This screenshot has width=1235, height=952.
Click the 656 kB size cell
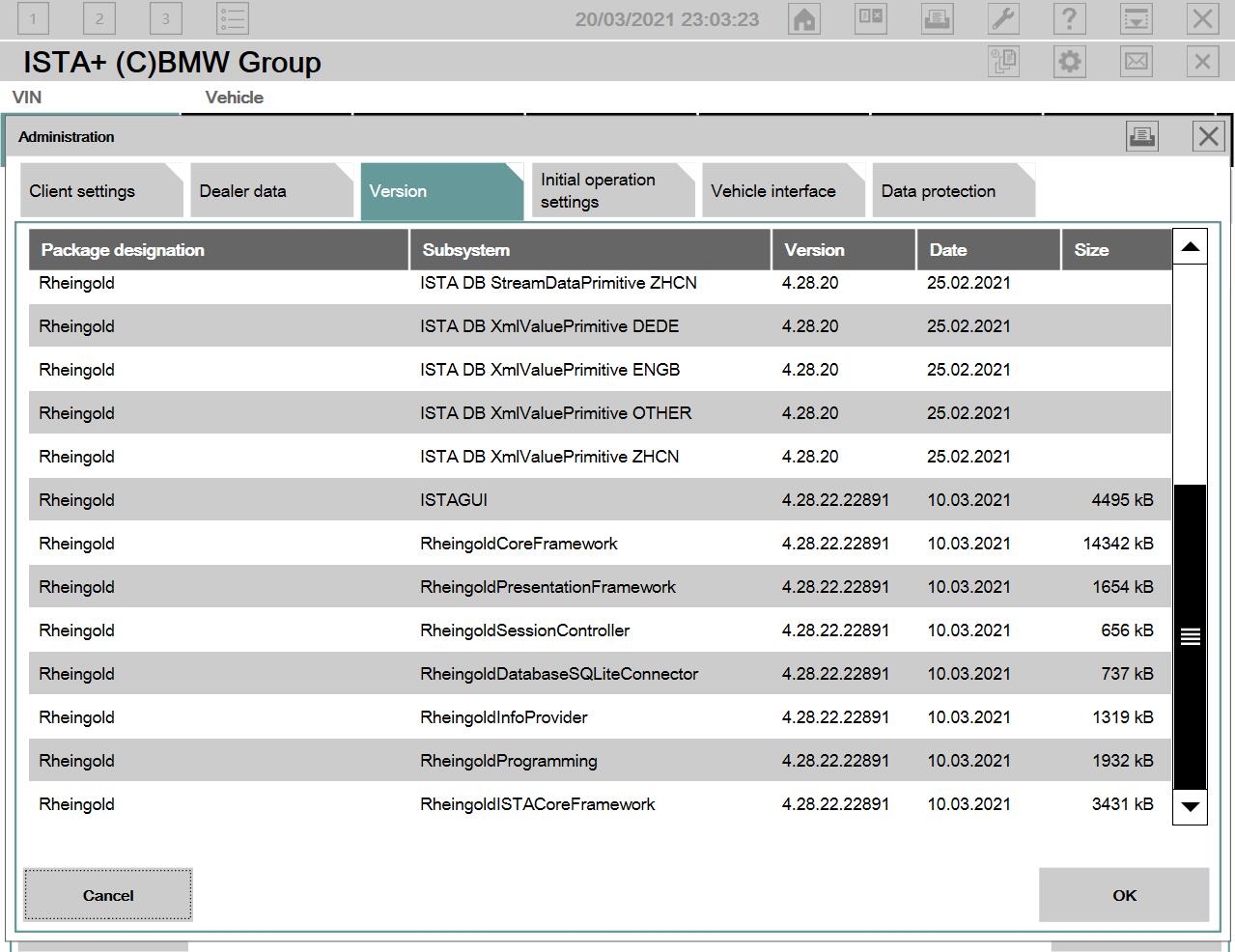tap(1127, 630)
